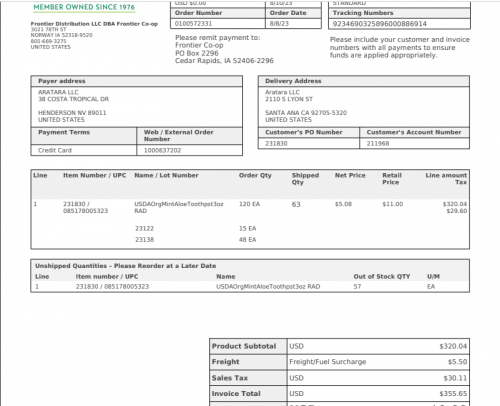Click lot quantity 15 EA

248,229
